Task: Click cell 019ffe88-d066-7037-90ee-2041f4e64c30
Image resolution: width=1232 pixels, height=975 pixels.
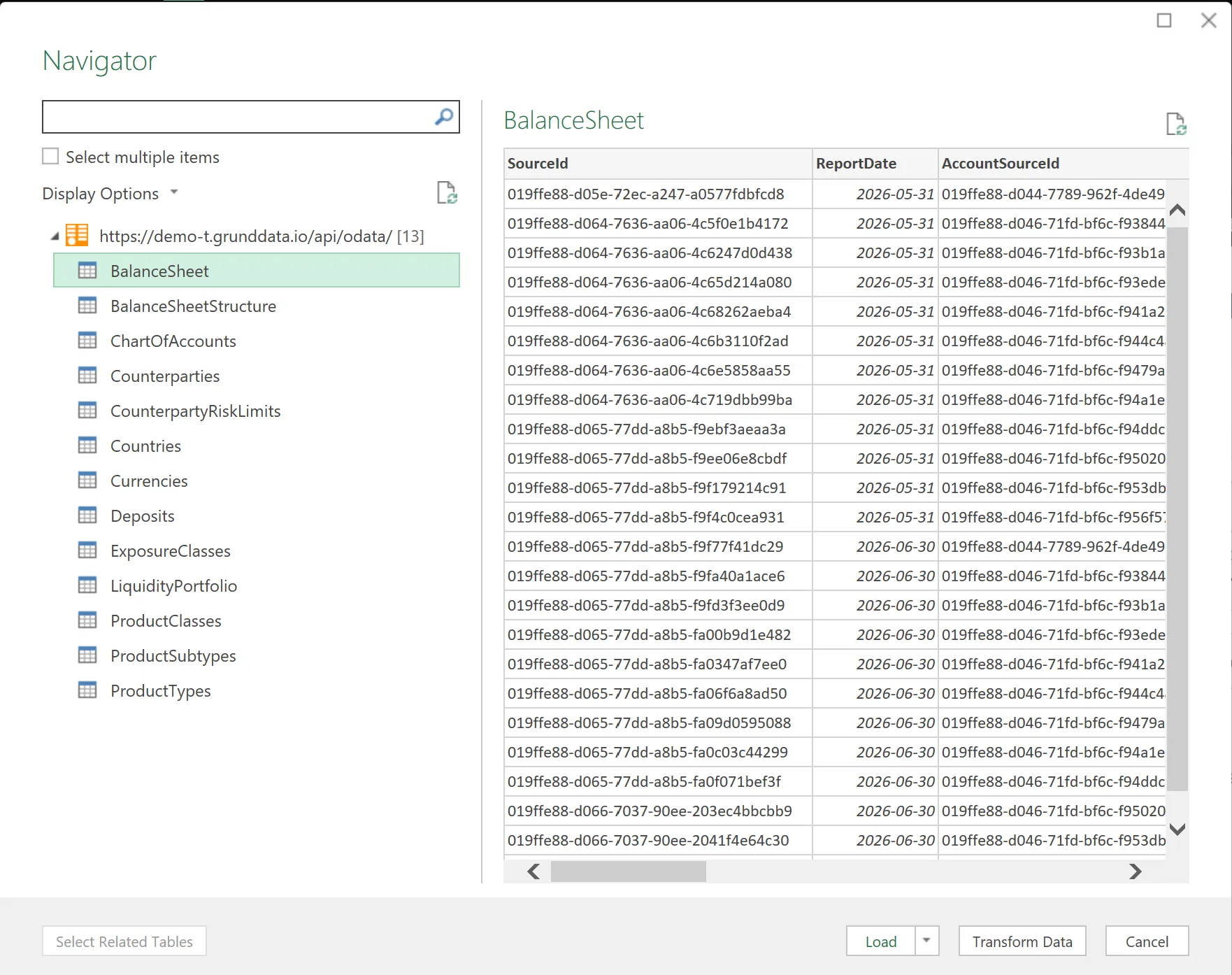Action: click(x=658, y=840)
